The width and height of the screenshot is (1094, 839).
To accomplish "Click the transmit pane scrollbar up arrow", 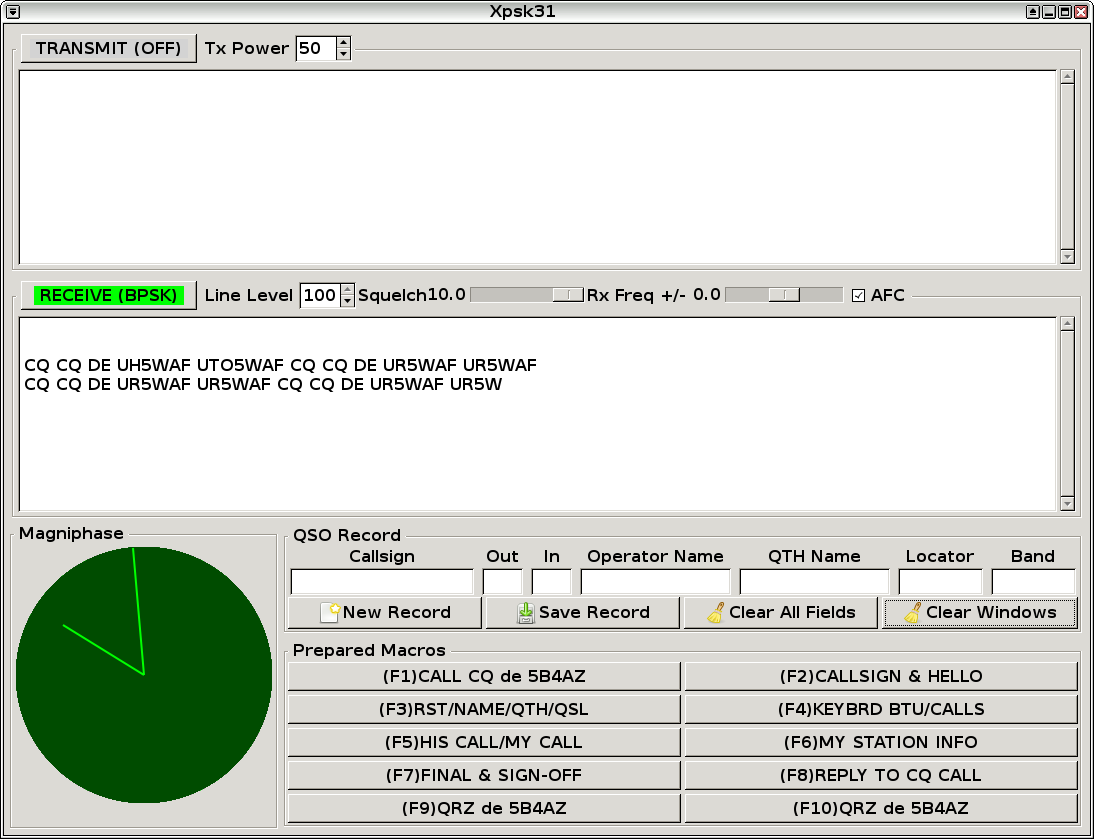I will tap(1067, 77).
